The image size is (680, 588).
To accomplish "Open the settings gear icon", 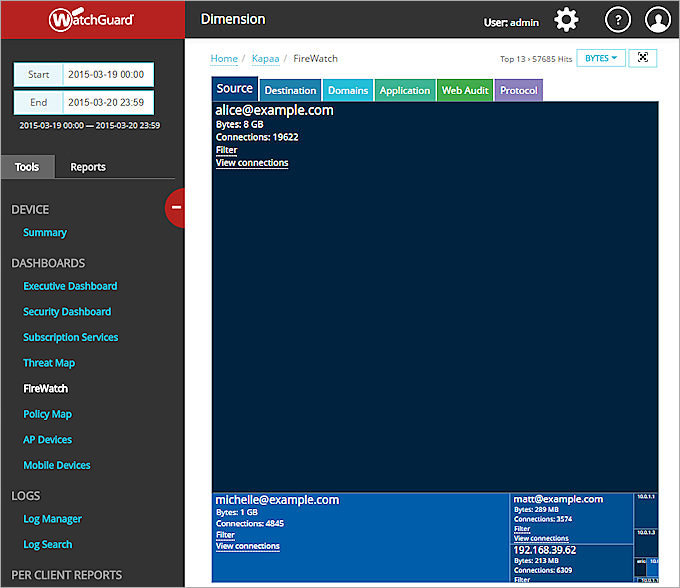I will [566, 19].
